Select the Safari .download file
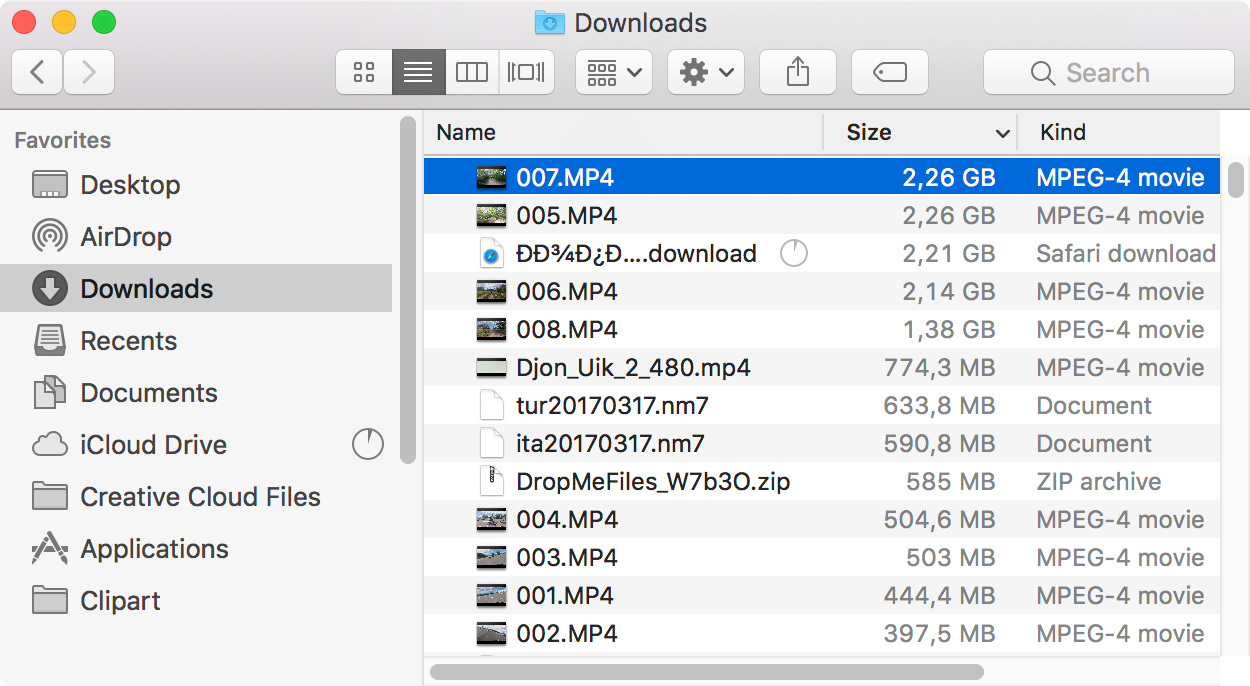 (x=822, y=254)
